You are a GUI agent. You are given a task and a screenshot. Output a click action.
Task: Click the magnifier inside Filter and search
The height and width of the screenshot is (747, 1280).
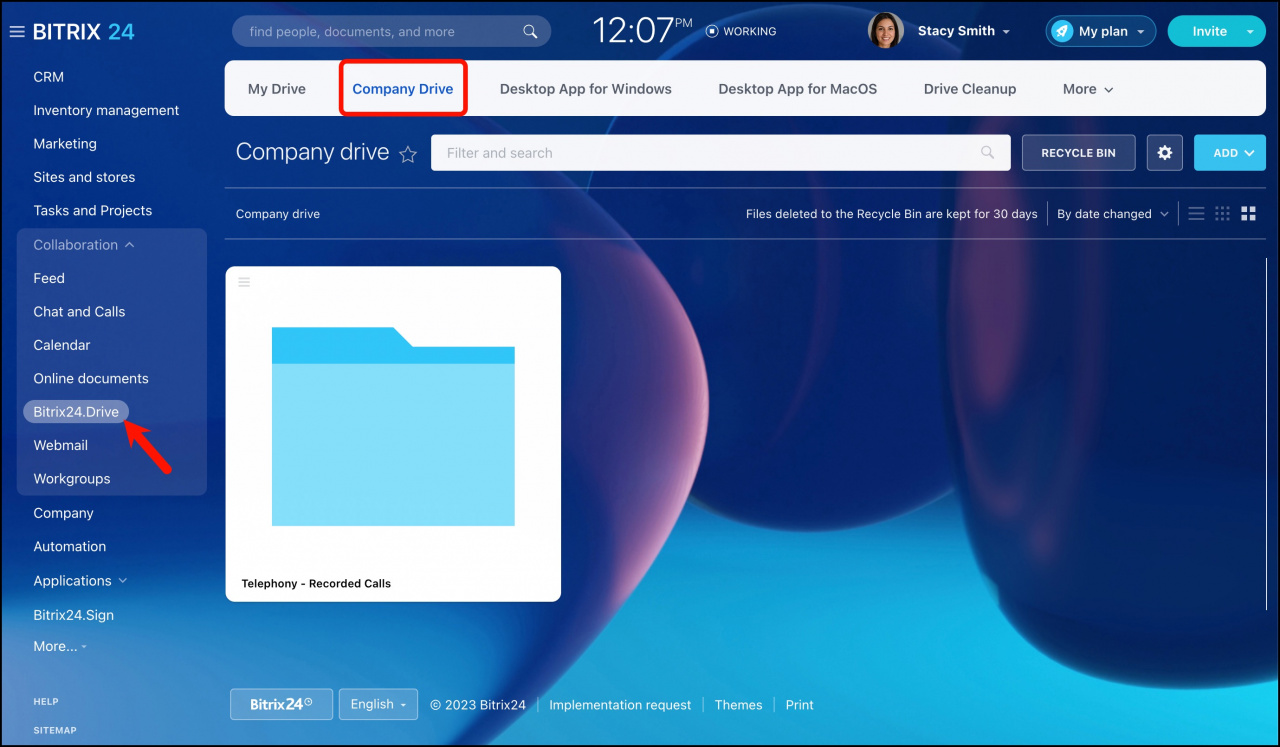[988, 153]
